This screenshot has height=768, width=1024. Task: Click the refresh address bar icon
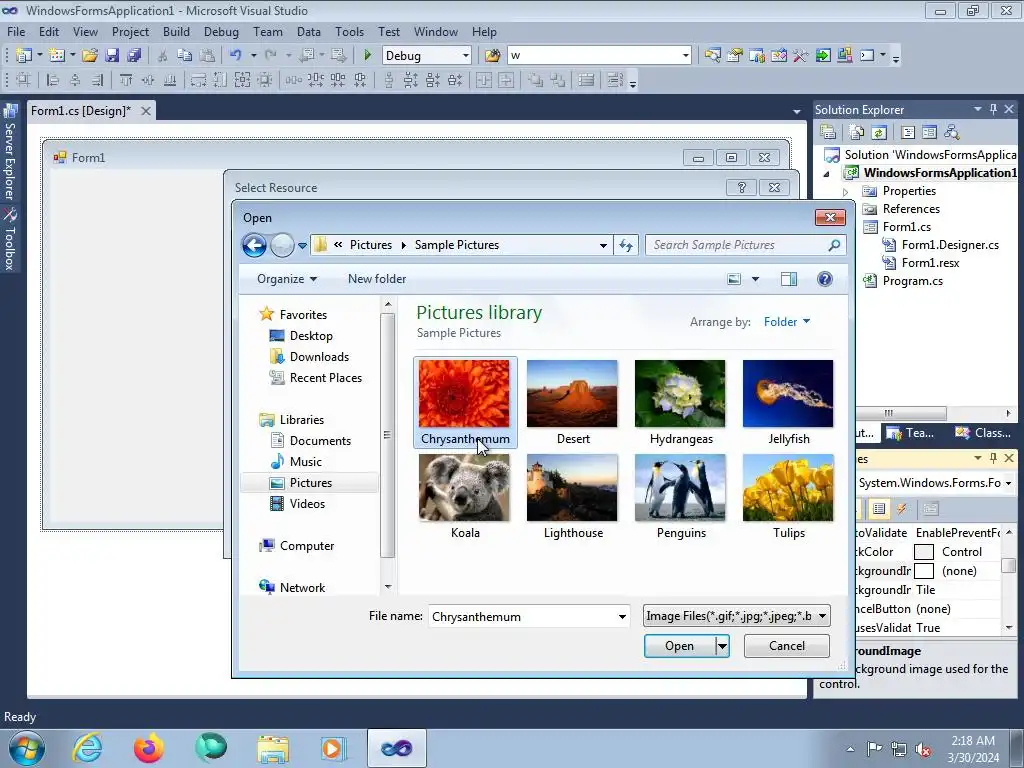pos(626,245)
